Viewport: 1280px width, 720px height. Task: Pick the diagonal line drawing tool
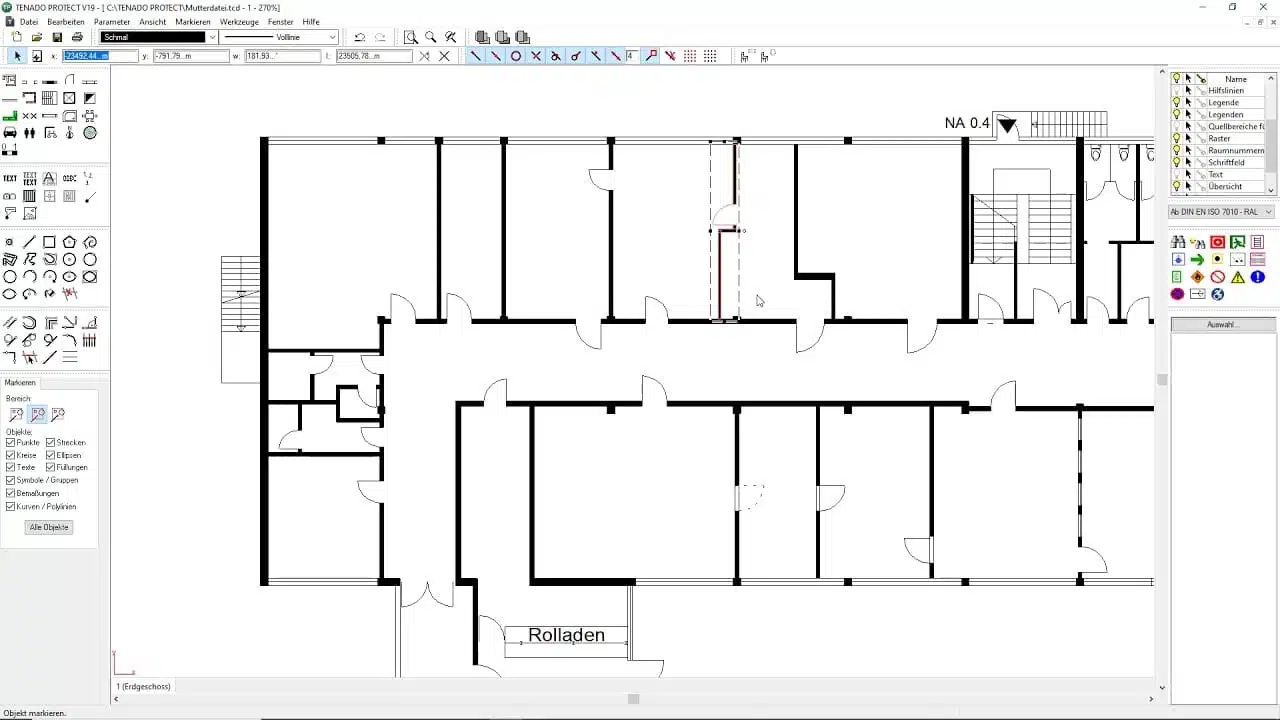(x=29, y=242)
